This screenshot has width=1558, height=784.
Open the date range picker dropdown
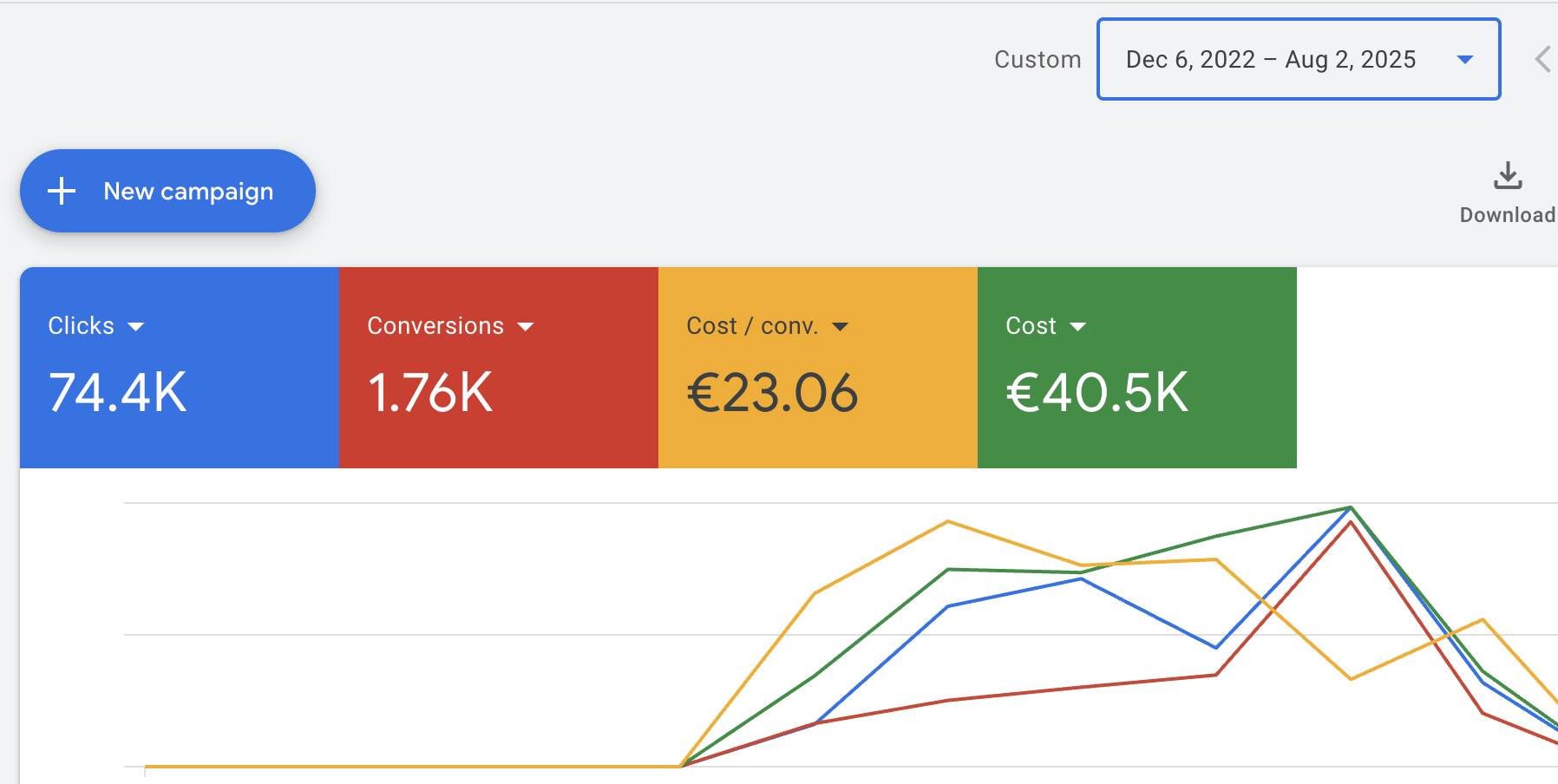click(x=1299, y=59)
